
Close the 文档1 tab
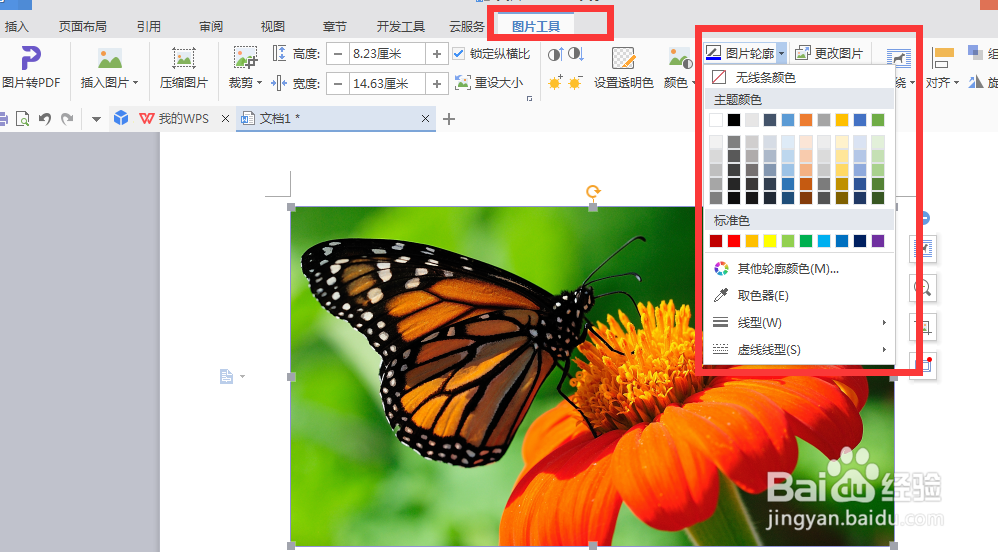tap(425, 118)
